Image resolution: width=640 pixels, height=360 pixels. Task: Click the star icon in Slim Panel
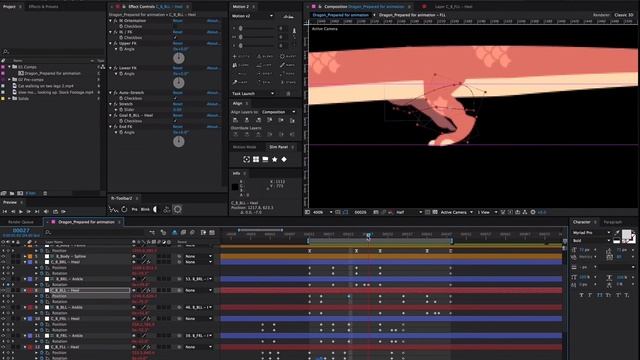pyautogui.click(x=275, y=160)
